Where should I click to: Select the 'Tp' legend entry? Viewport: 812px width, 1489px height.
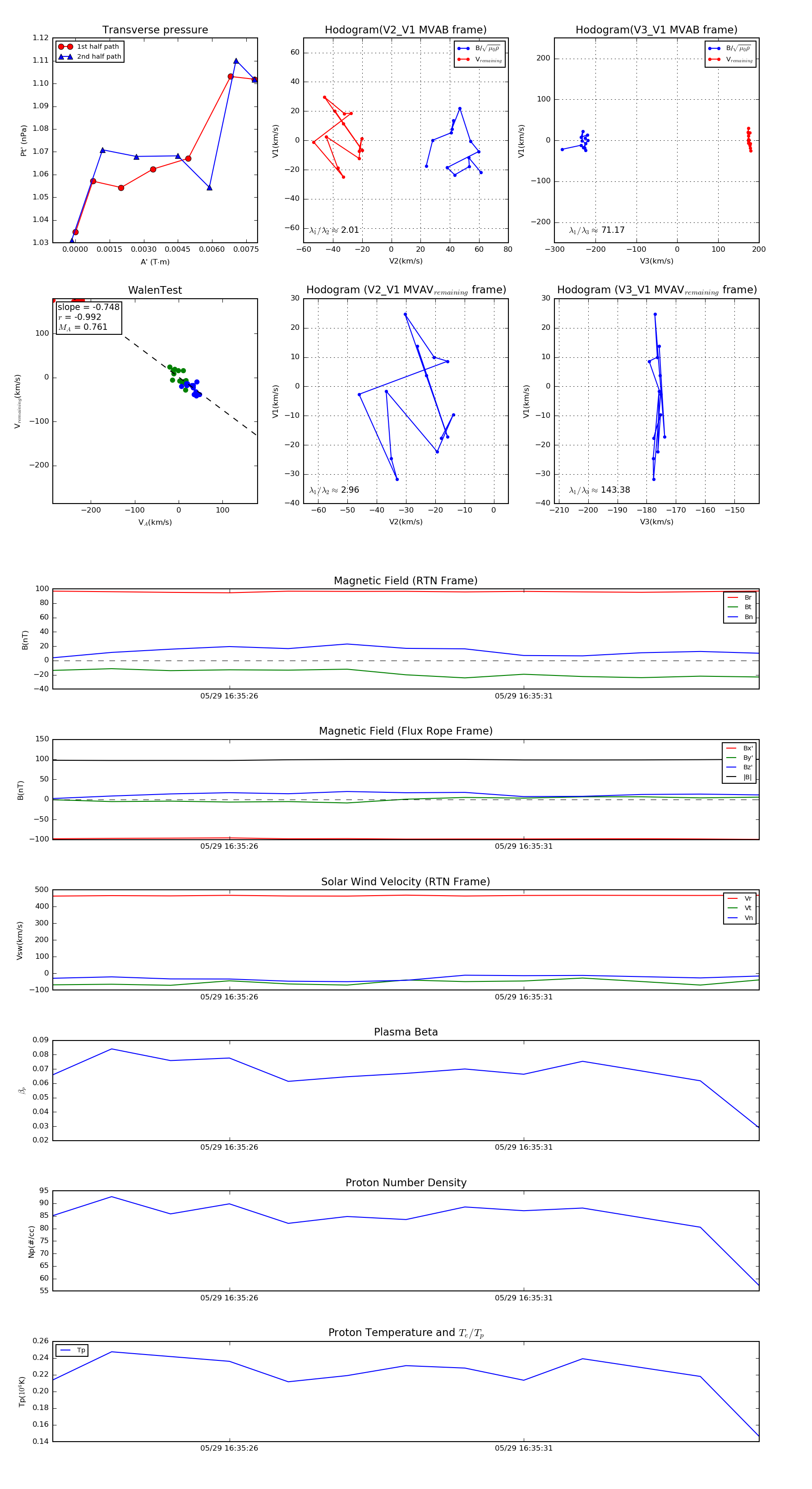(72, 1350)
